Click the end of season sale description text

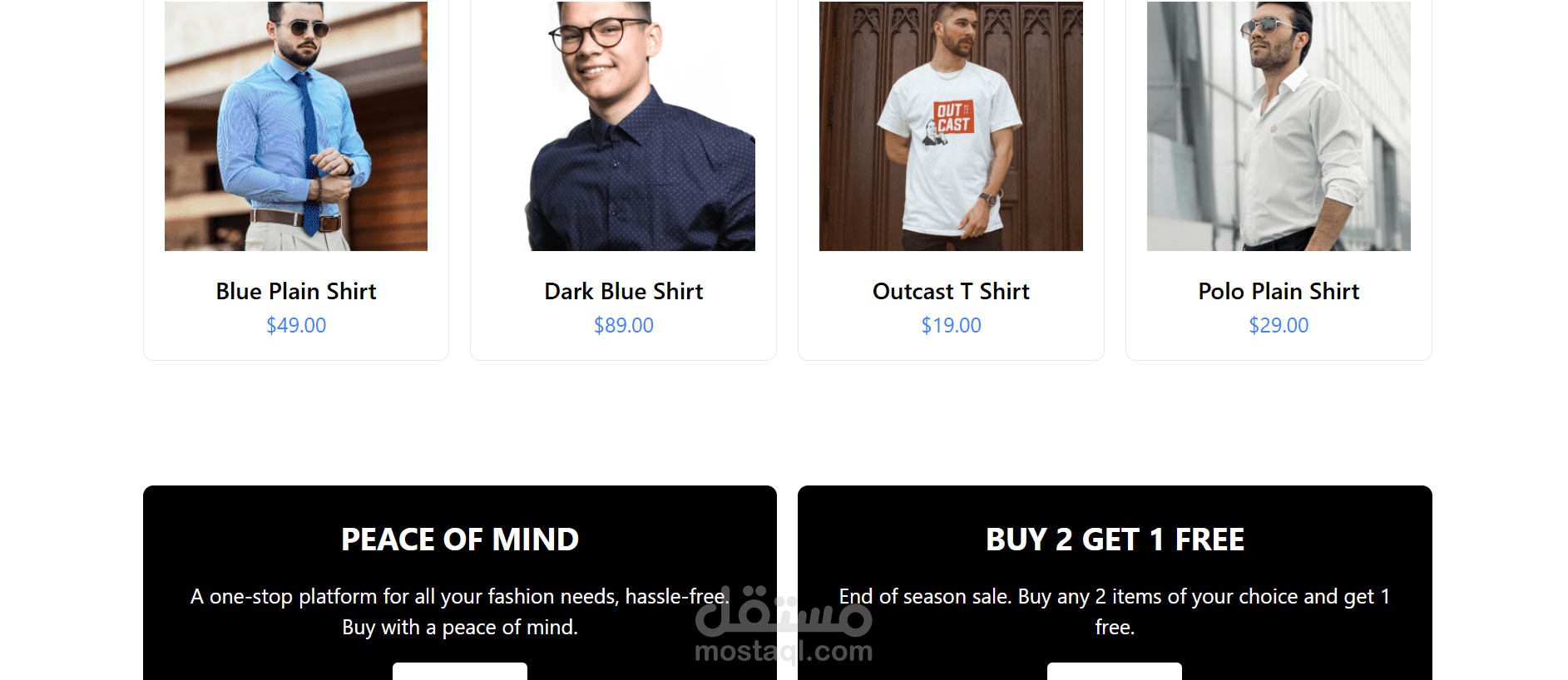(x=1115, y=611)
